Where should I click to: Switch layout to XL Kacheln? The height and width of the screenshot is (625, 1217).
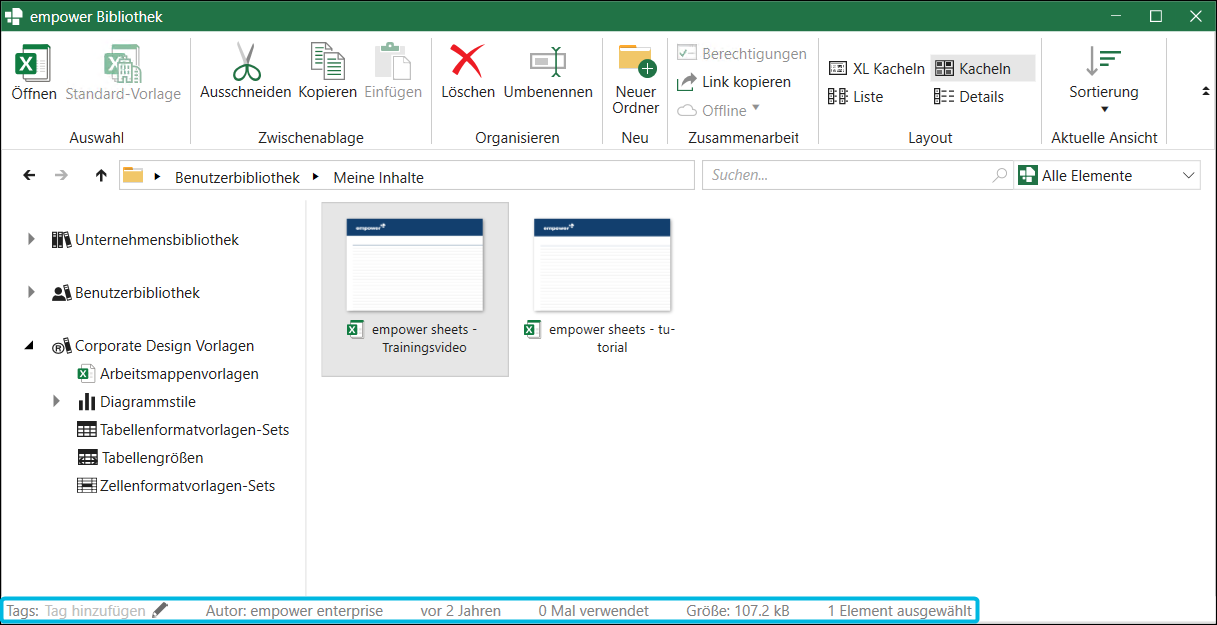[877, 69]
